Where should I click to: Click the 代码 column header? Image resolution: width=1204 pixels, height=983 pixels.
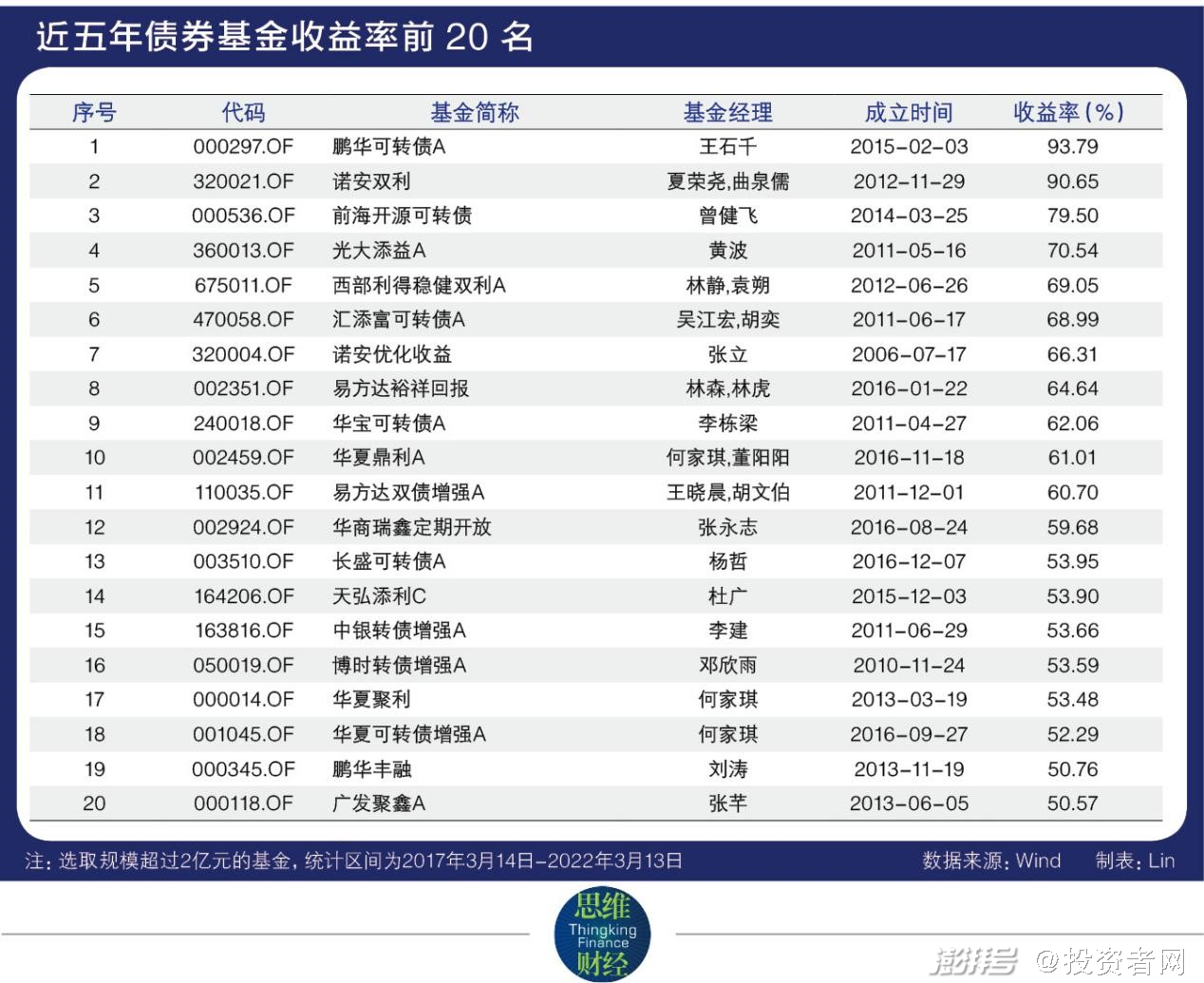click(243, 112)
